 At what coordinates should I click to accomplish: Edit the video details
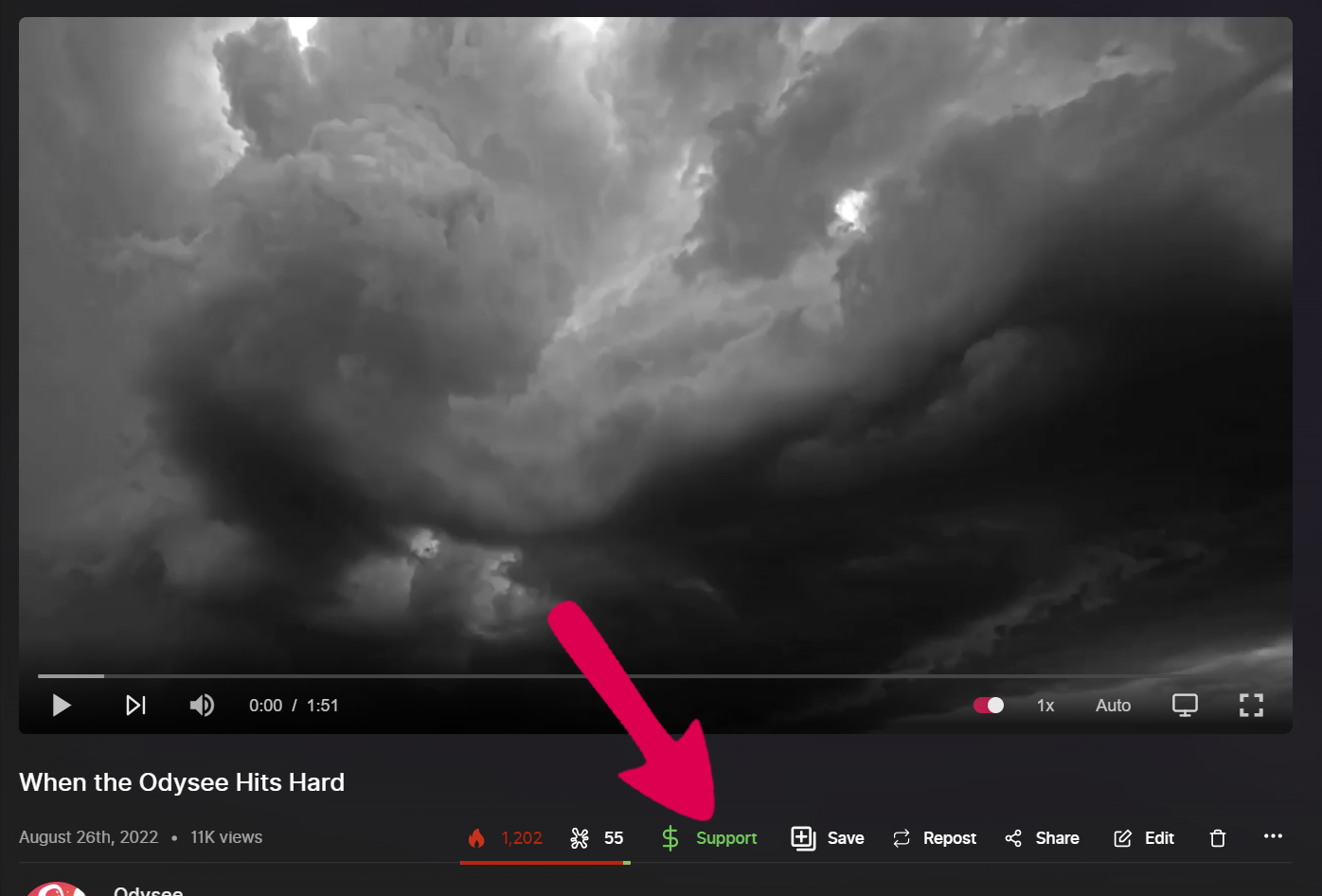(1144, 838)
